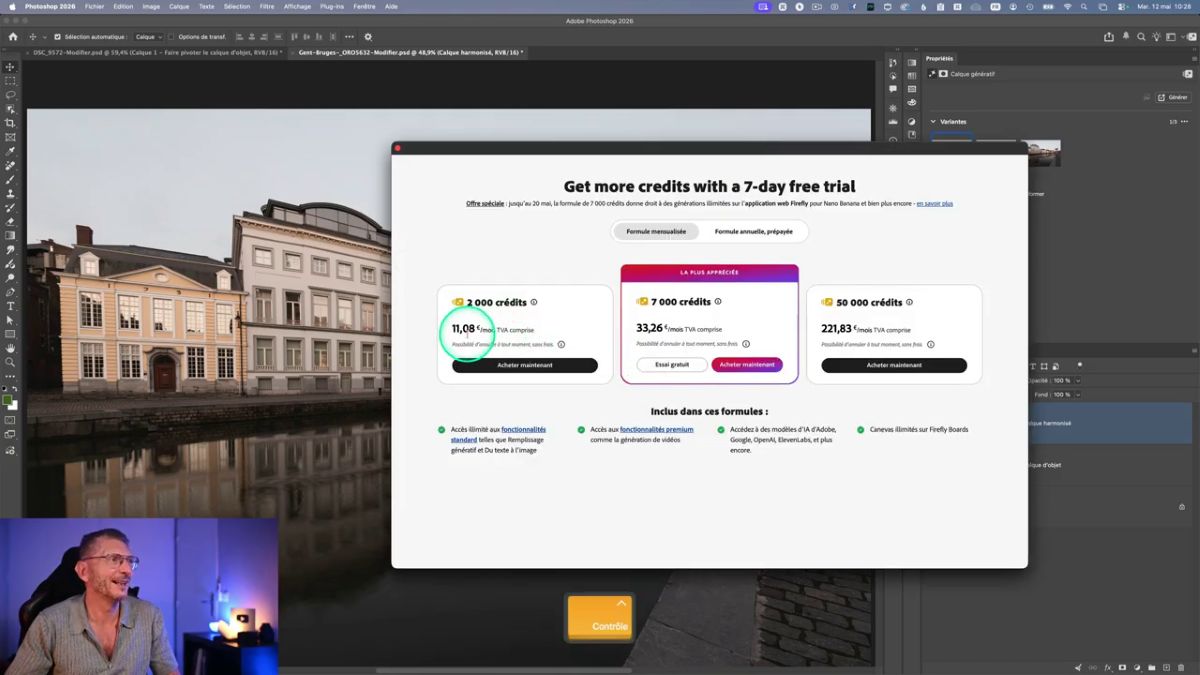The image size is (1200, 675).
Task: Select the Frame tool
Action: (10, 137)
